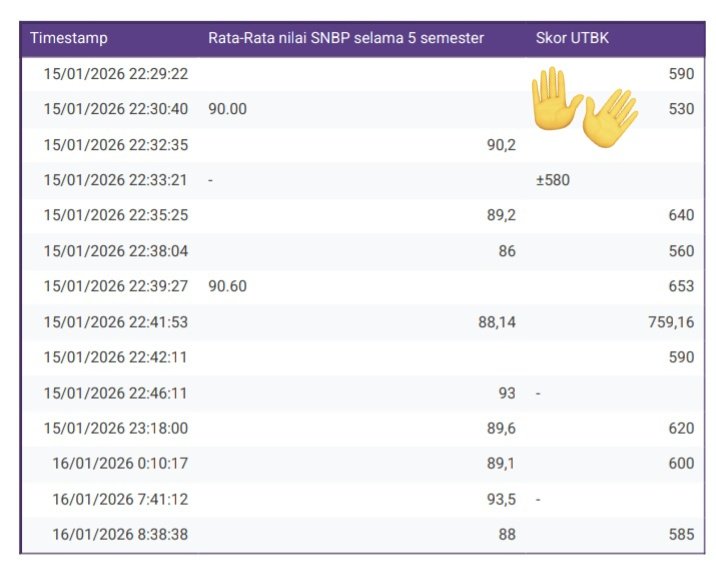Select timestamp cell "15/01/2026 22:30:40"
Image resolution: width=716 pixels, height=579 pixels.
[116, 109]
